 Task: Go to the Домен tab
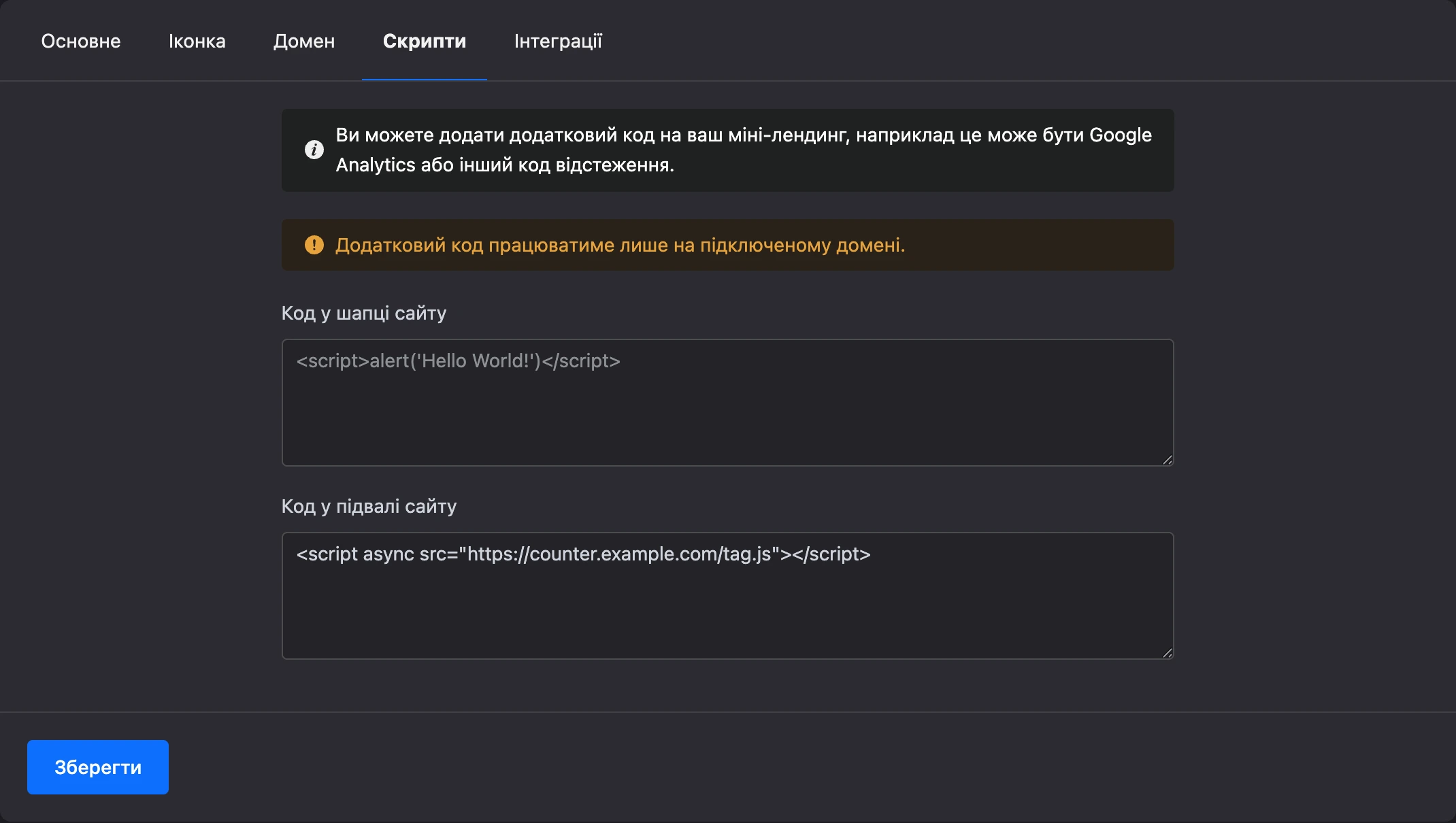click(x=304, y=41)
